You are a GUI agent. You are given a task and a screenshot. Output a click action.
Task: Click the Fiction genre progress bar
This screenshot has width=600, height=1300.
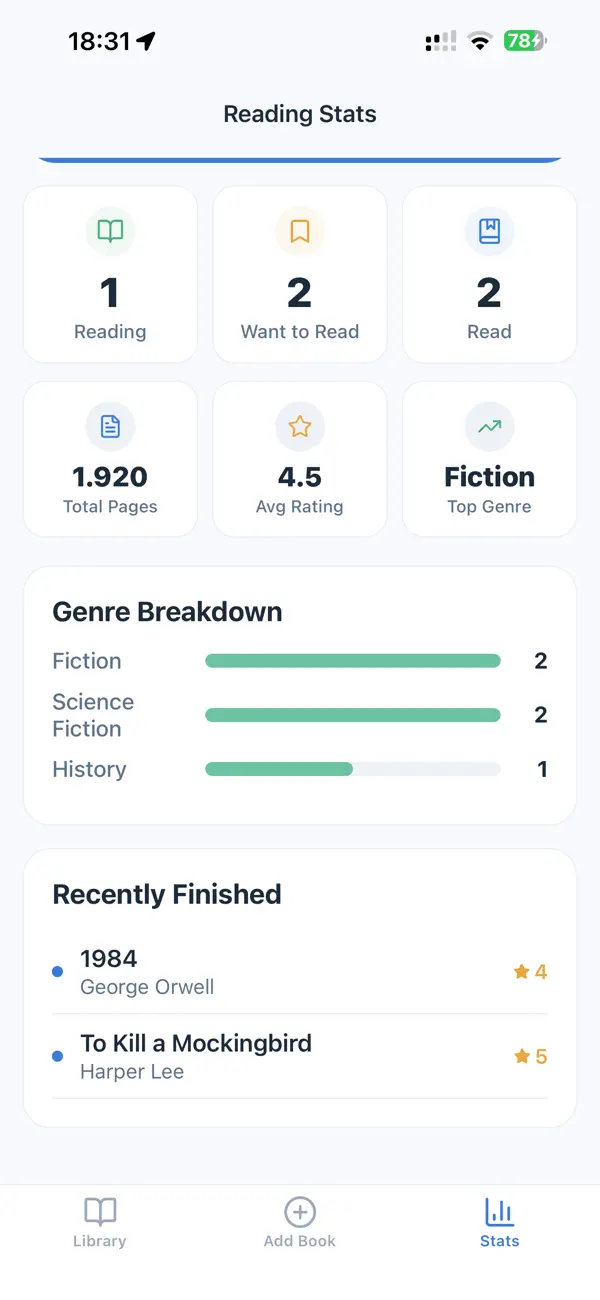(352, 660)
